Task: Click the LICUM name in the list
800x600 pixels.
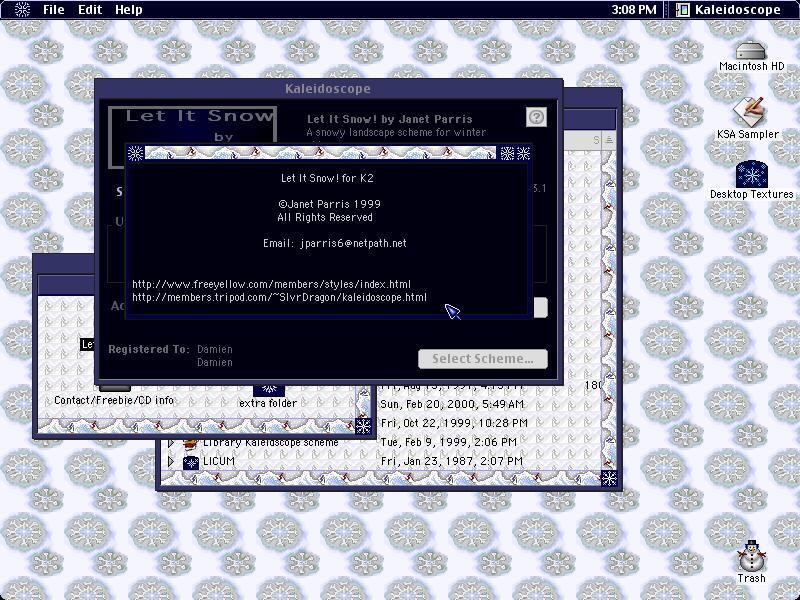Action: point(219,461)
